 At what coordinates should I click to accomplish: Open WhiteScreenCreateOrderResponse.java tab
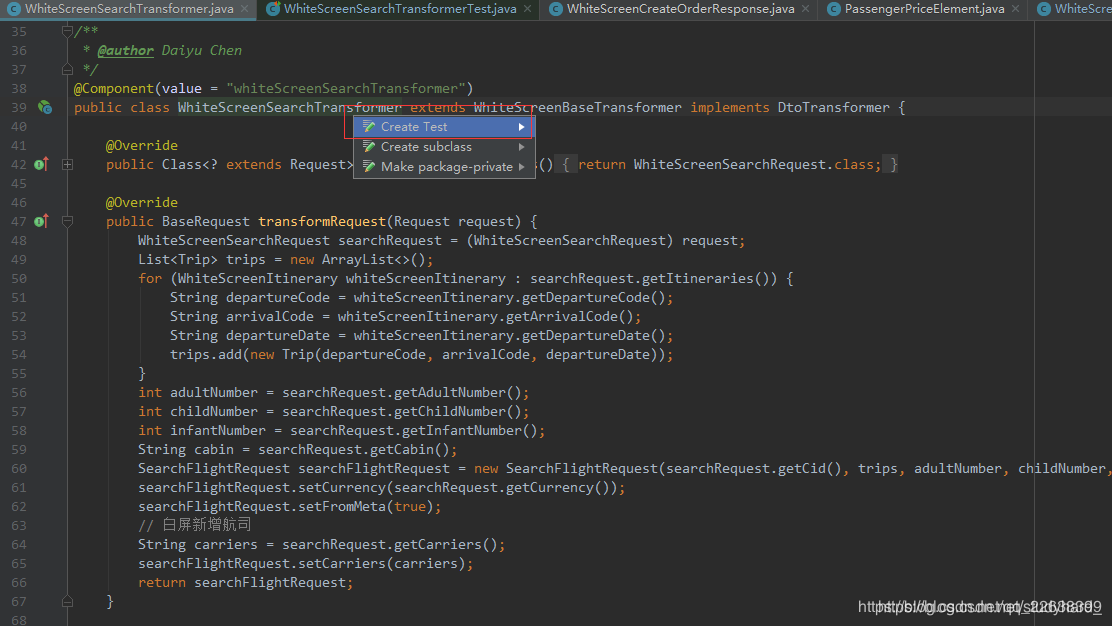coord(680,9)
